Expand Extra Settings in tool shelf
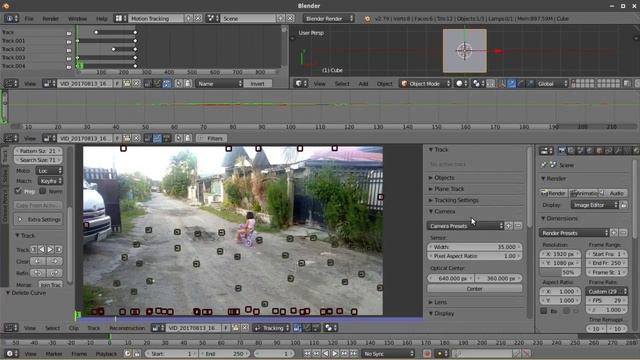 [39, 220]
